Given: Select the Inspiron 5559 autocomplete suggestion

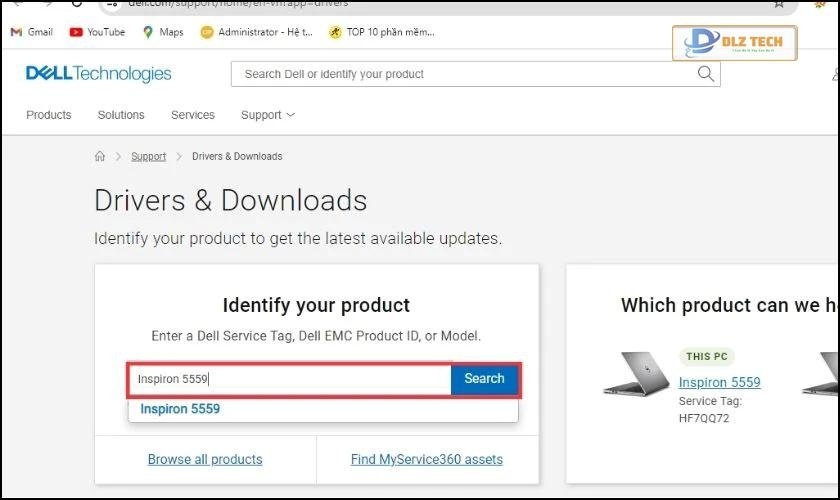Looking at the screenshot, I should click(180, 409).
